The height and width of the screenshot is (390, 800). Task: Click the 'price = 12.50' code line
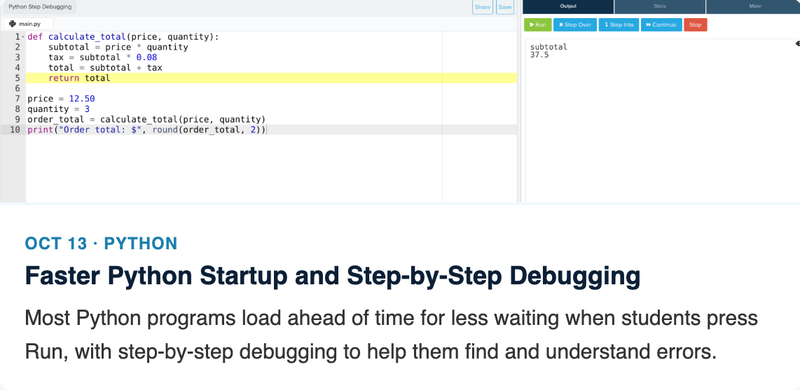tap(61, 99)
